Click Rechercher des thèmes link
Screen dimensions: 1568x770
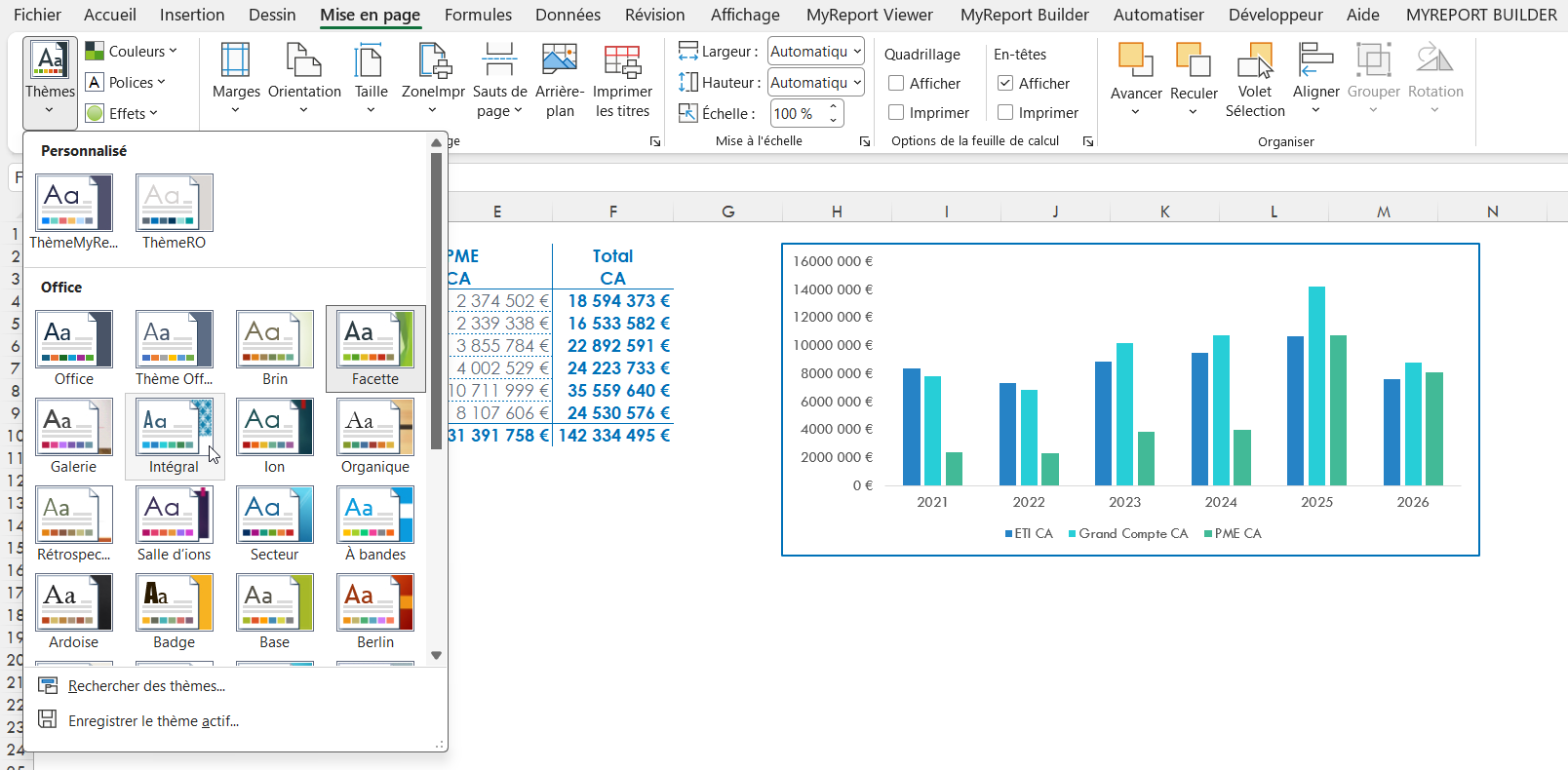146,686
